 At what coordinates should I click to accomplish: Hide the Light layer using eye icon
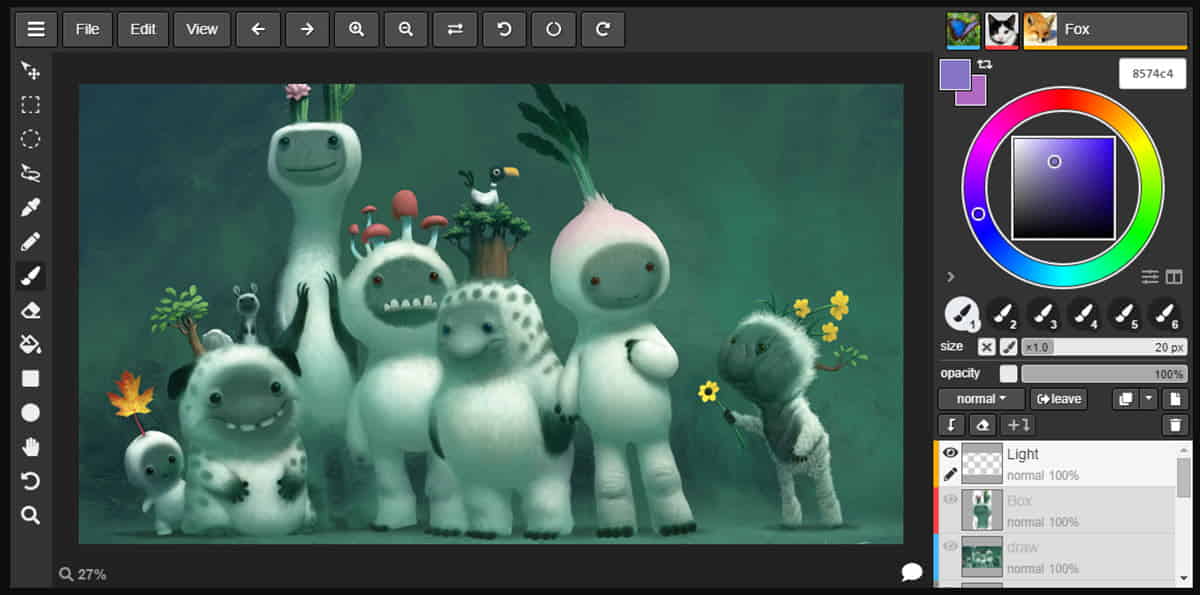pyautogui.click(x=950, y=453)
